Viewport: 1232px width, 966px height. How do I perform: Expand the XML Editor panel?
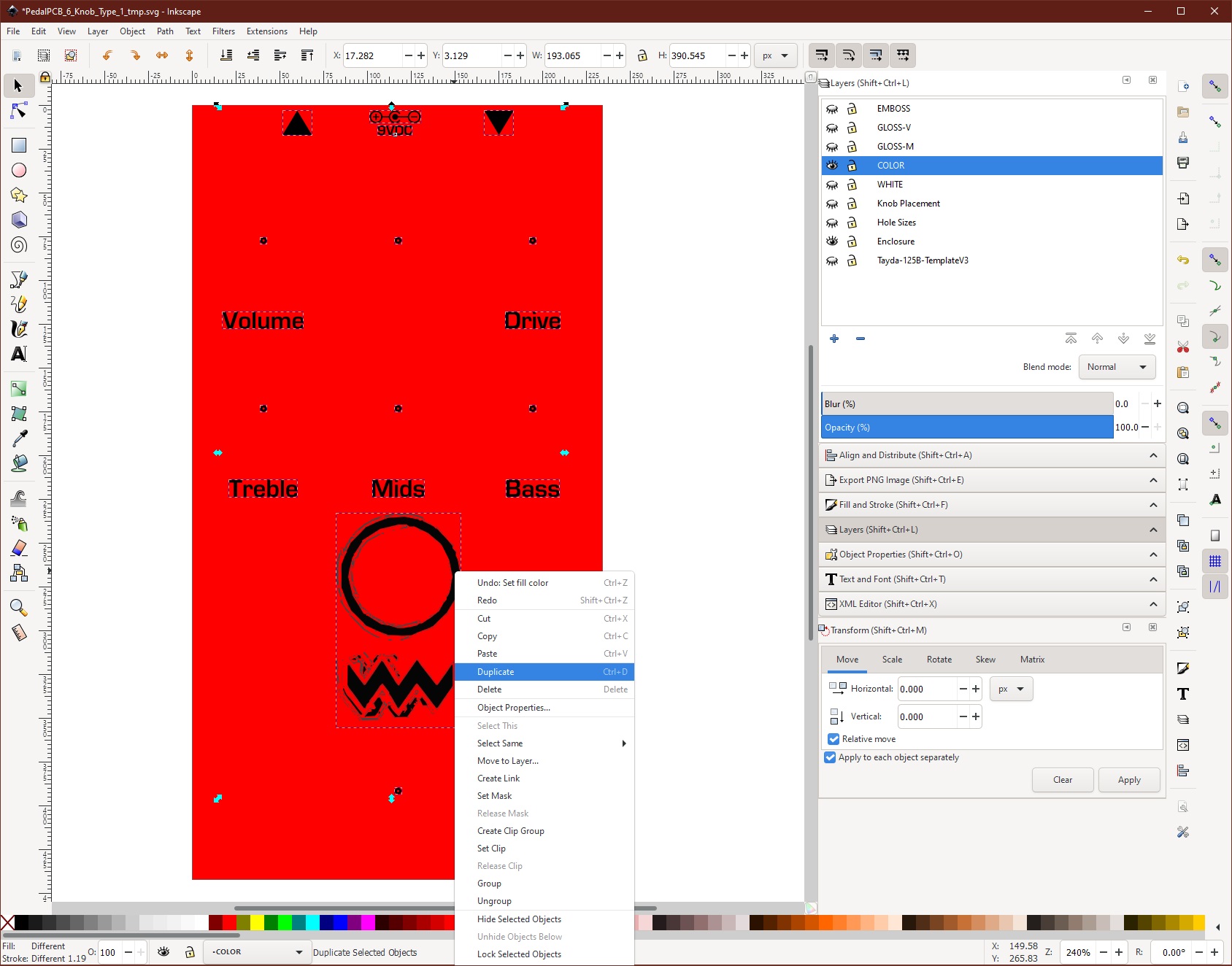tap(992, 604)
